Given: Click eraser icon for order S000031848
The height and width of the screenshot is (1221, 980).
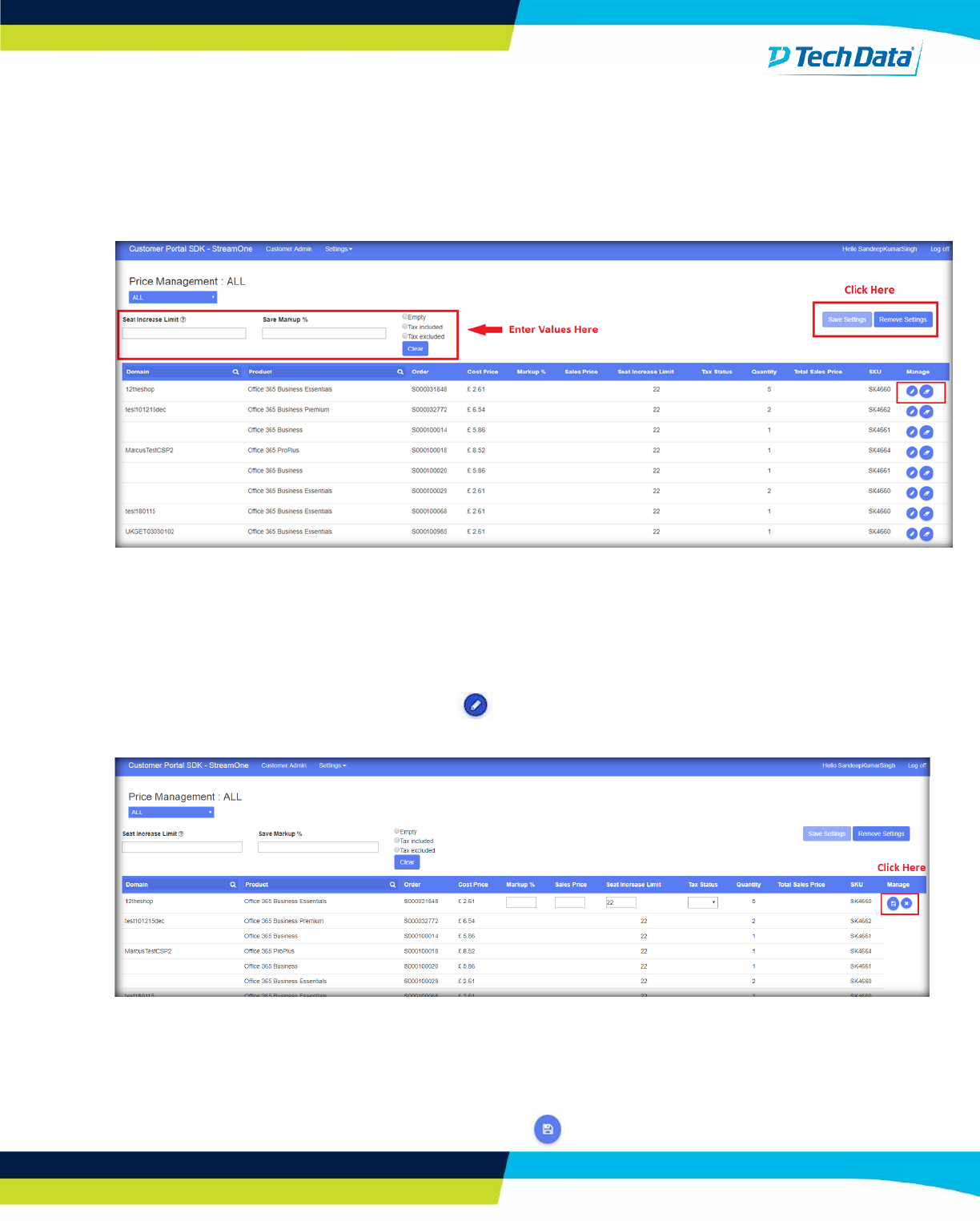Looking at the screenshot, I should [x=926, y=392].
